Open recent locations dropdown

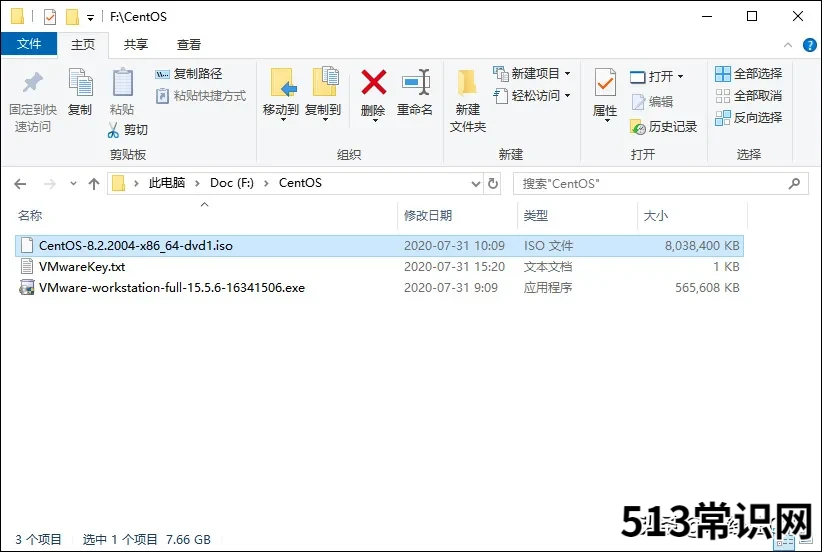[73, 184]
